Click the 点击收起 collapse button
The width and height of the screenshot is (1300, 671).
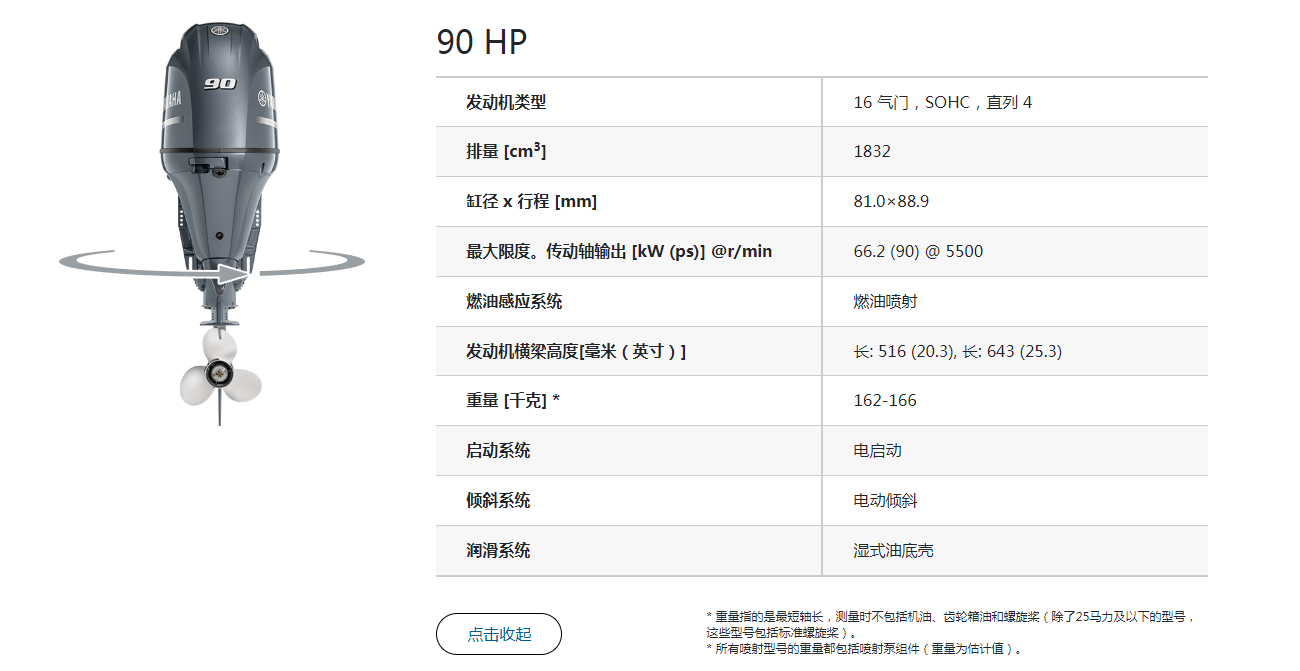[x=499, y=634]
